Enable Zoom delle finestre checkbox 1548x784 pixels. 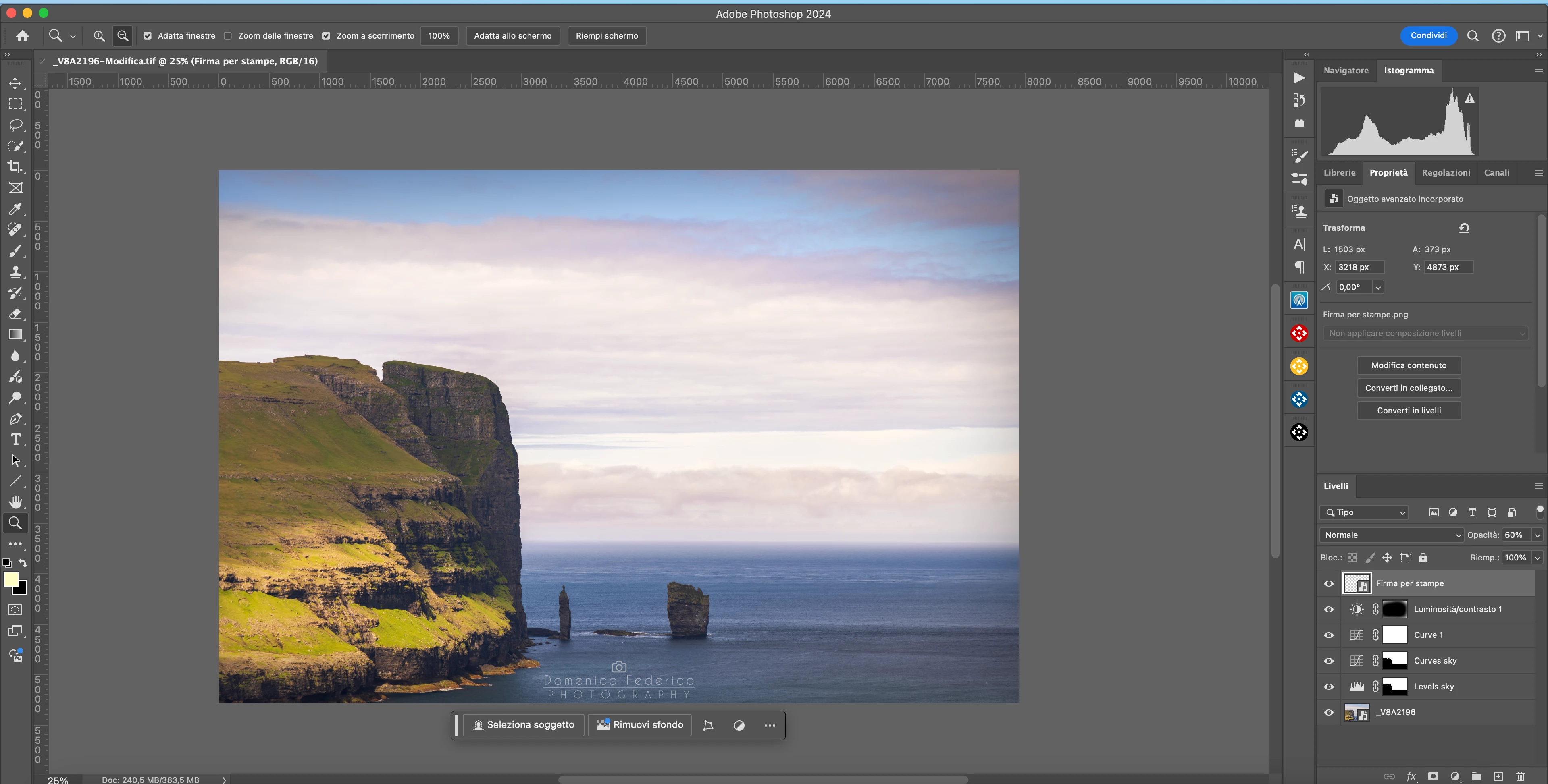[228, 36]
